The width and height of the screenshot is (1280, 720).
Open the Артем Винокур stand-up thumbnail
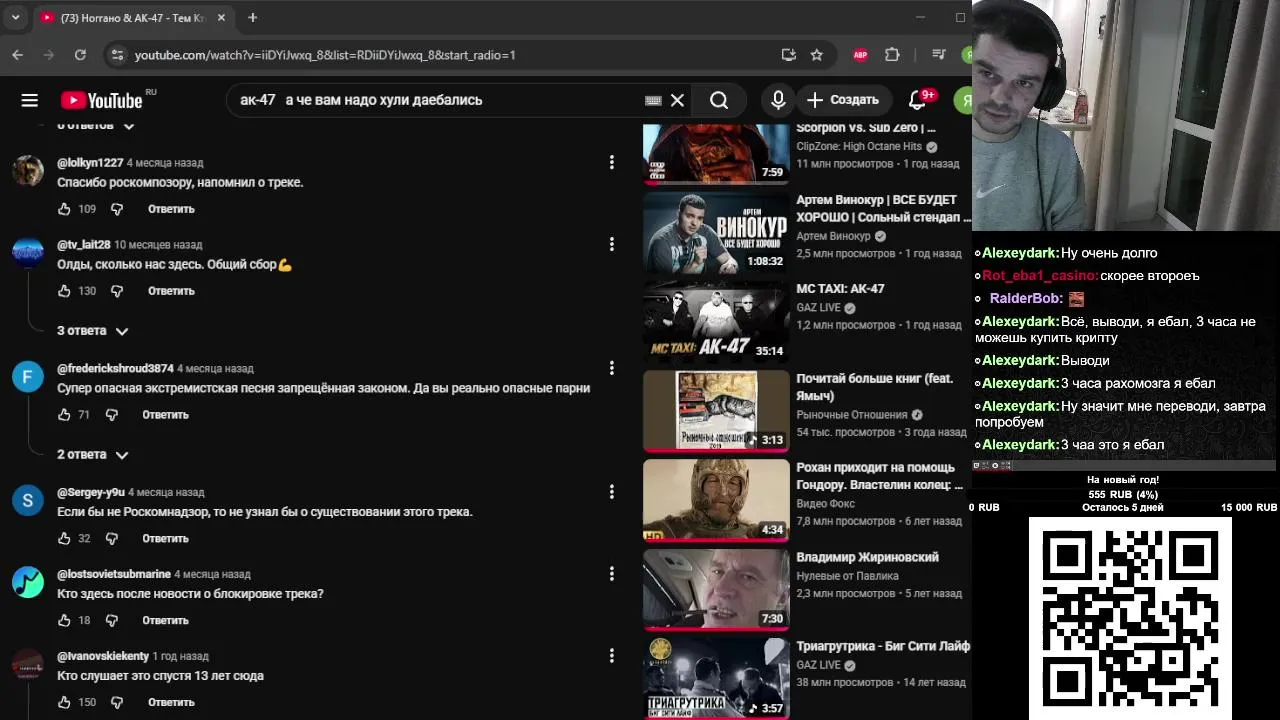coord(716,233)
